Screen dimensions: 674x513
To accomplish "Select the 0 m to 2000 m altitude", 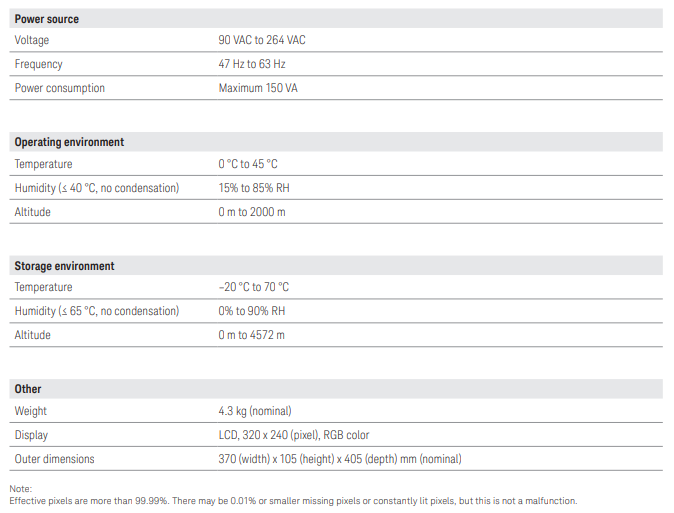I will click(x=251, y=212).
